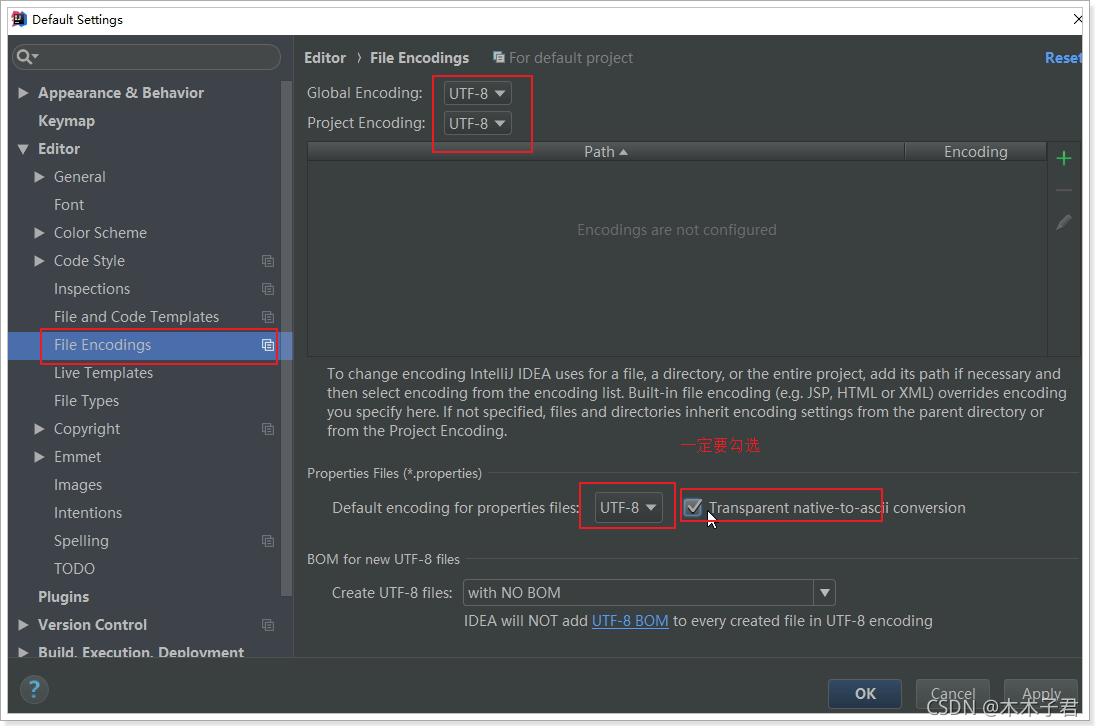Open File and Code Templates page

click(136, 317)
